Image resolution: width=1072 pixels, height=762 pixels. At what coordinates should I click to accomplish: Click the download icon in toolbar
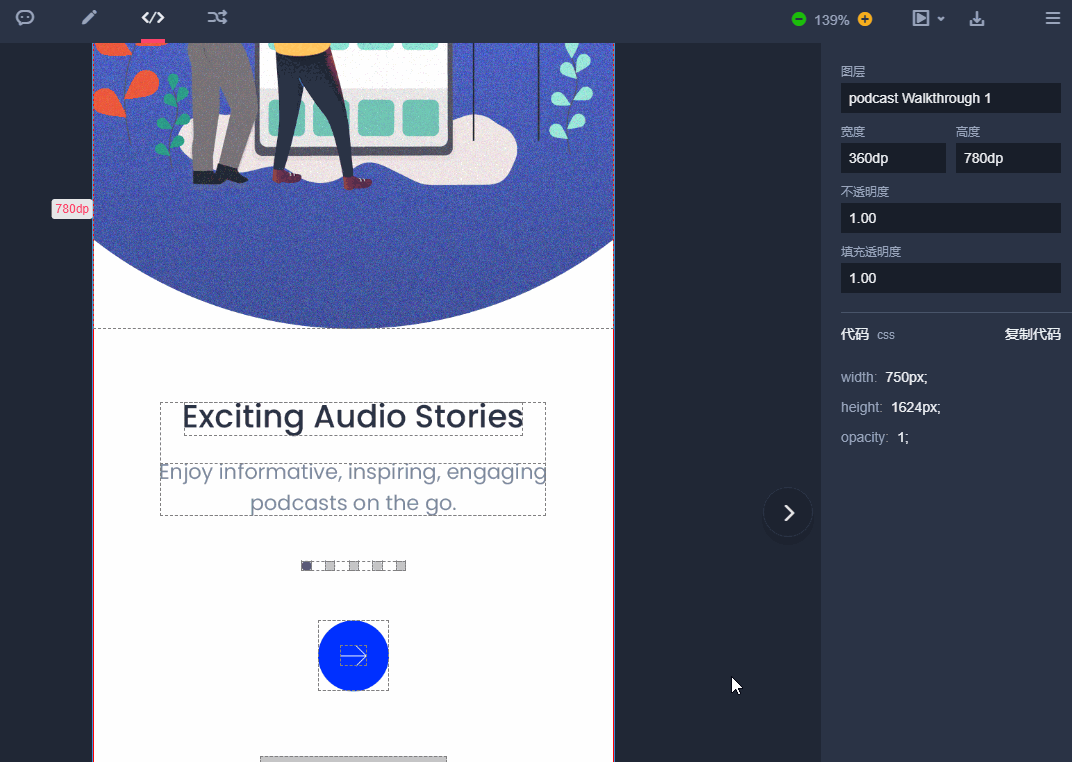[x=977, y=18]
